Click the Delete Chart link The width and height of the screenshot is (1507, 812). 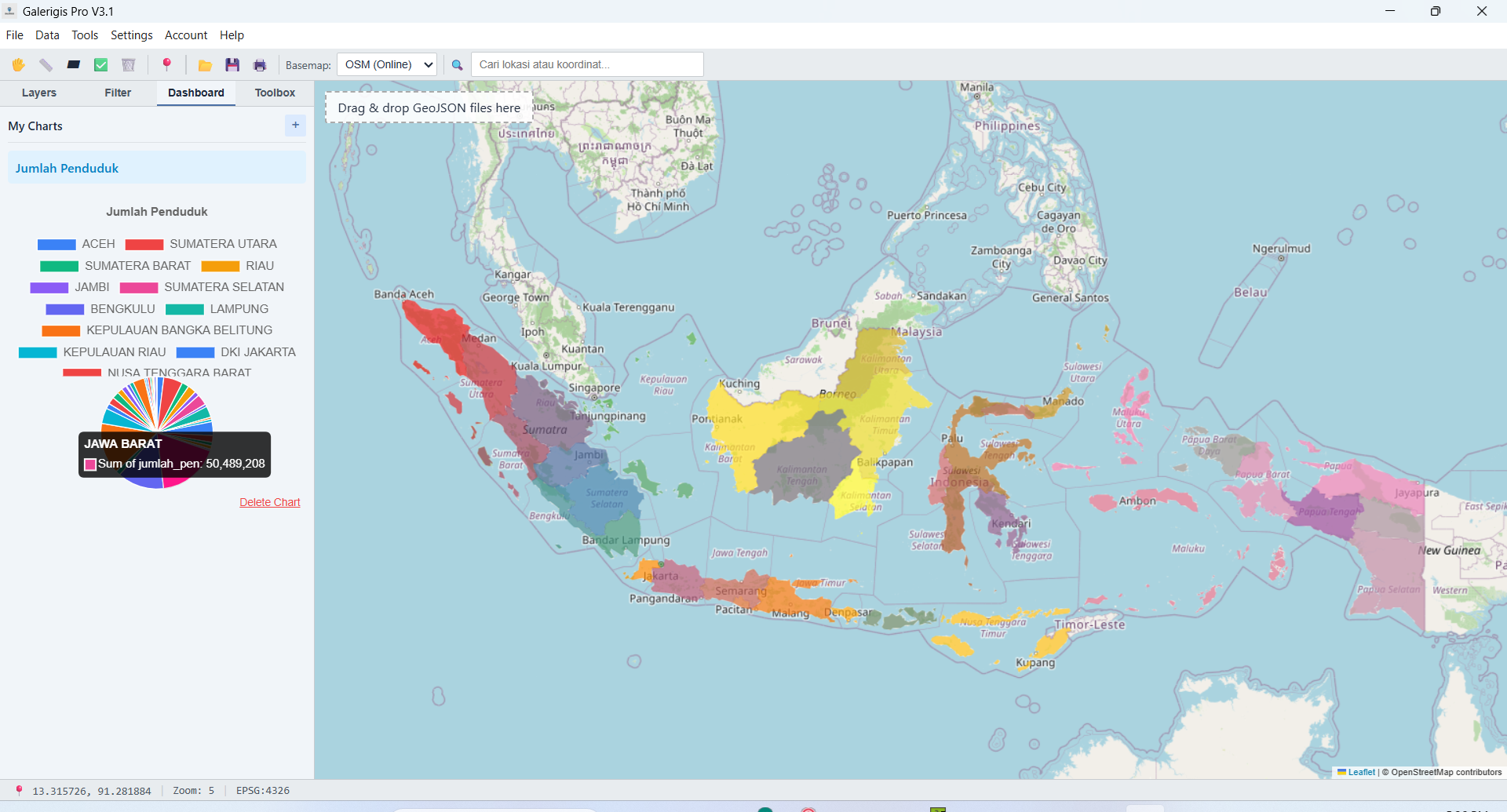[x=269, y=502]
